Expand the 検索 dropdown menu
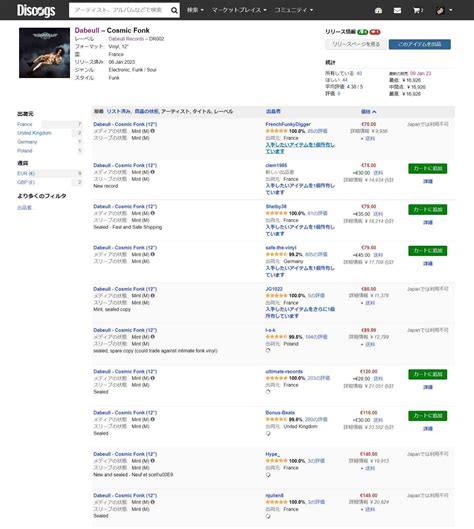This screenshot has height=529, width=474. pyautogui.click(x=195, y=10)
